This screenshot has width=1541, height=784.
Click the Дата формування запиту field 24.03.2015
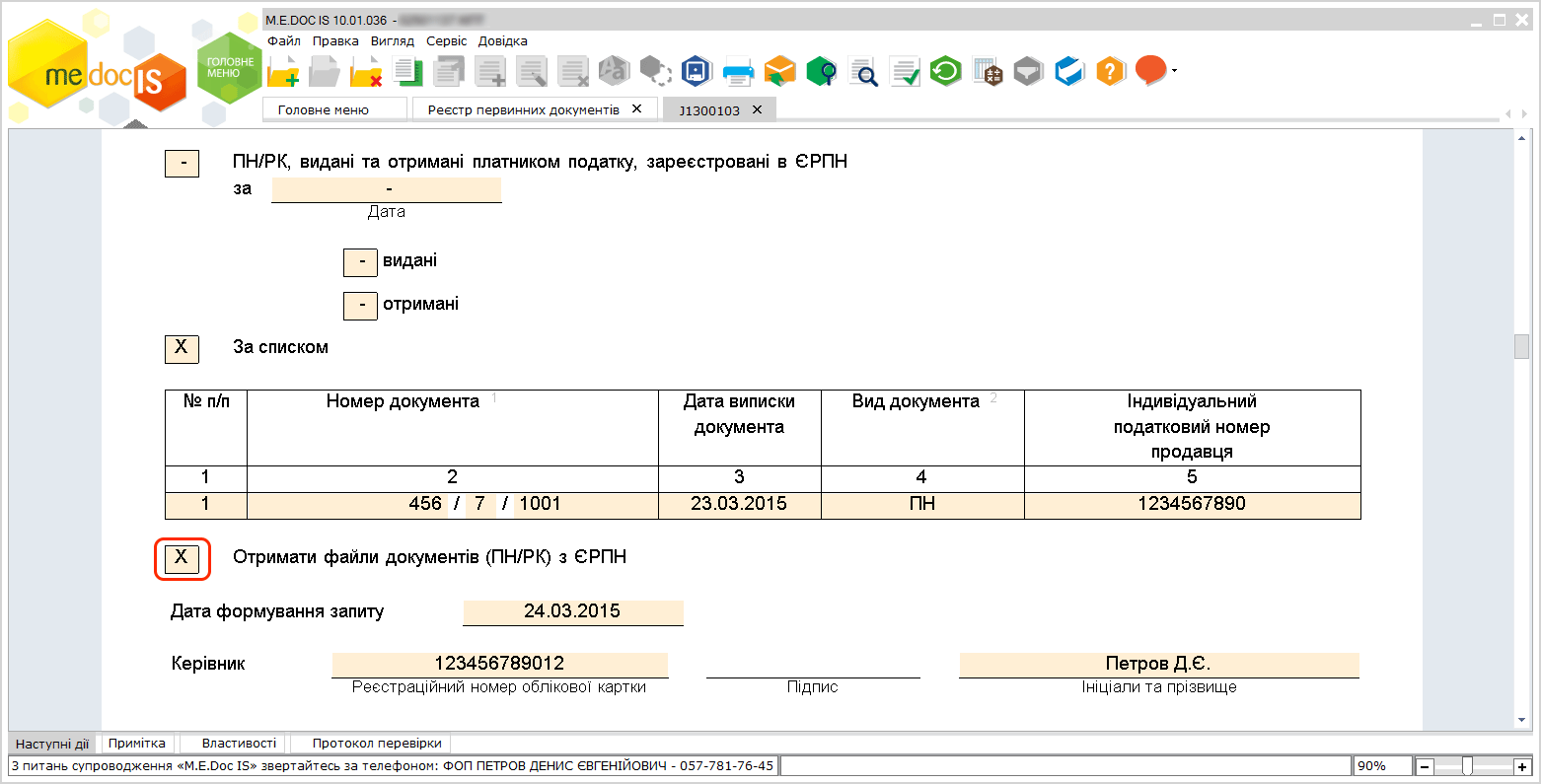[x=573, y=611]
